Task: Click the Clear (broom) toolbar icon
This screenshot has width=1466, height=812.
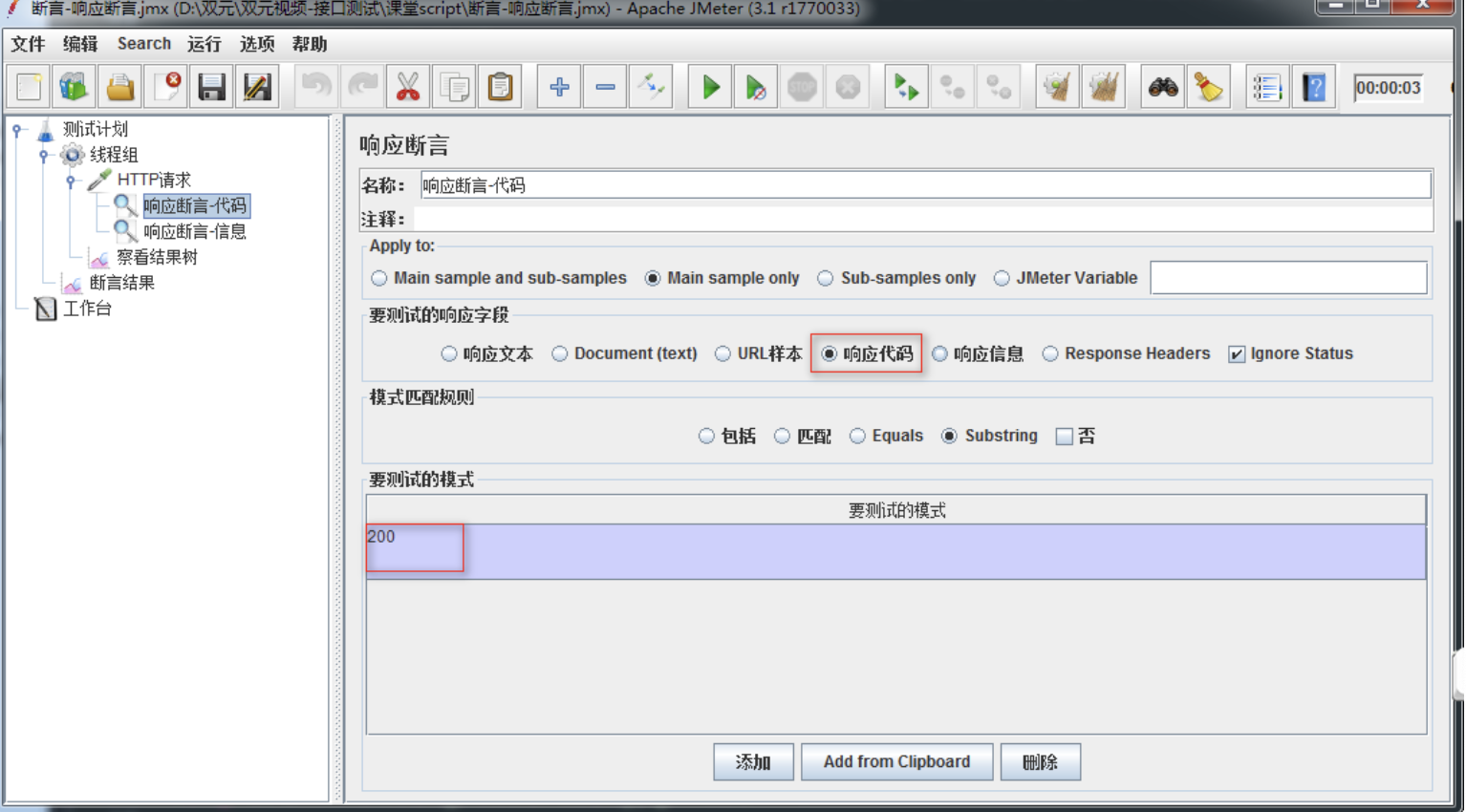Action: (1208, 86)
